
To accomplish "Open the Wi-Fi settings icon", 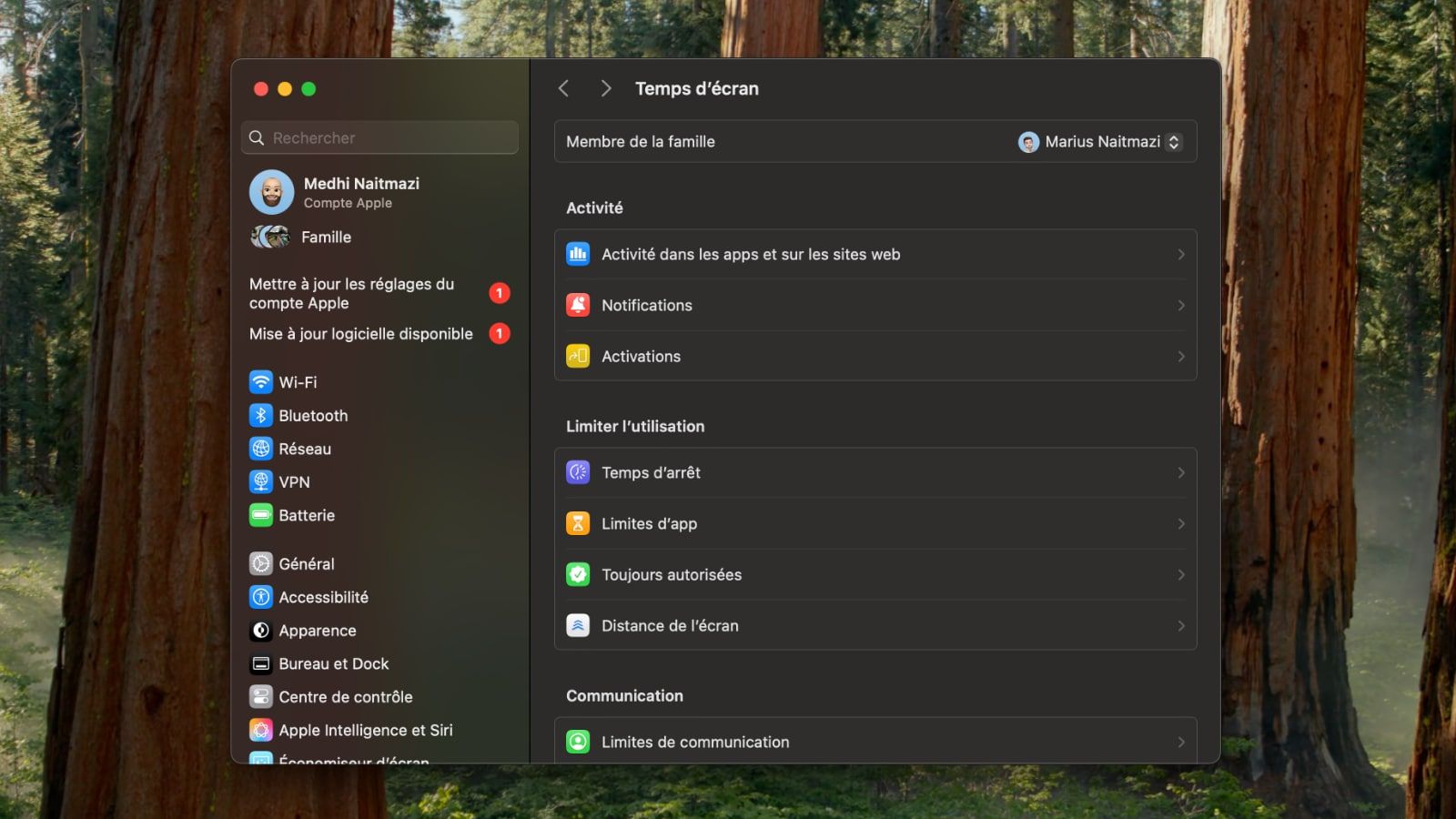I will [261, 382].
